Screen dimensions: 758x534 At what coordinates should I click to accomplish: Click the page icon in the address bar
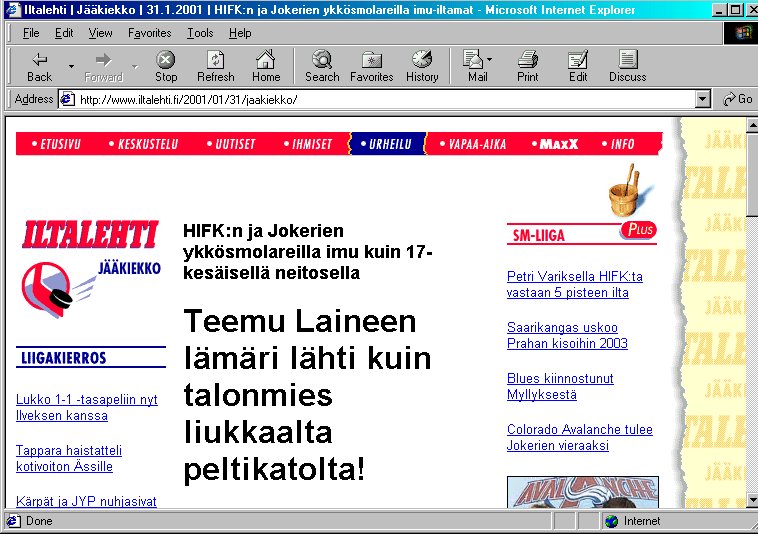click(67, 99)
